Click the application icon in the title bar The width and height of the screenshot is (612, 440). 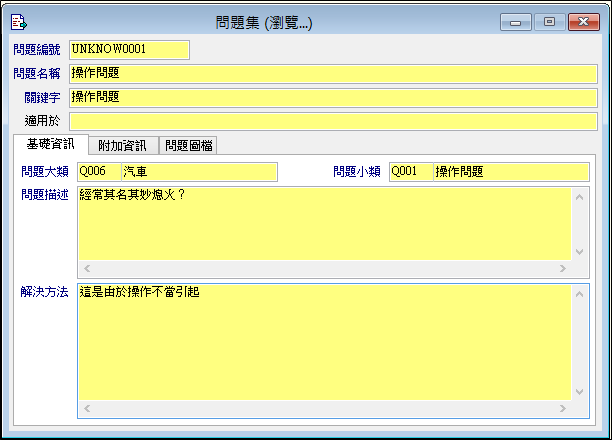coord(18,21)
